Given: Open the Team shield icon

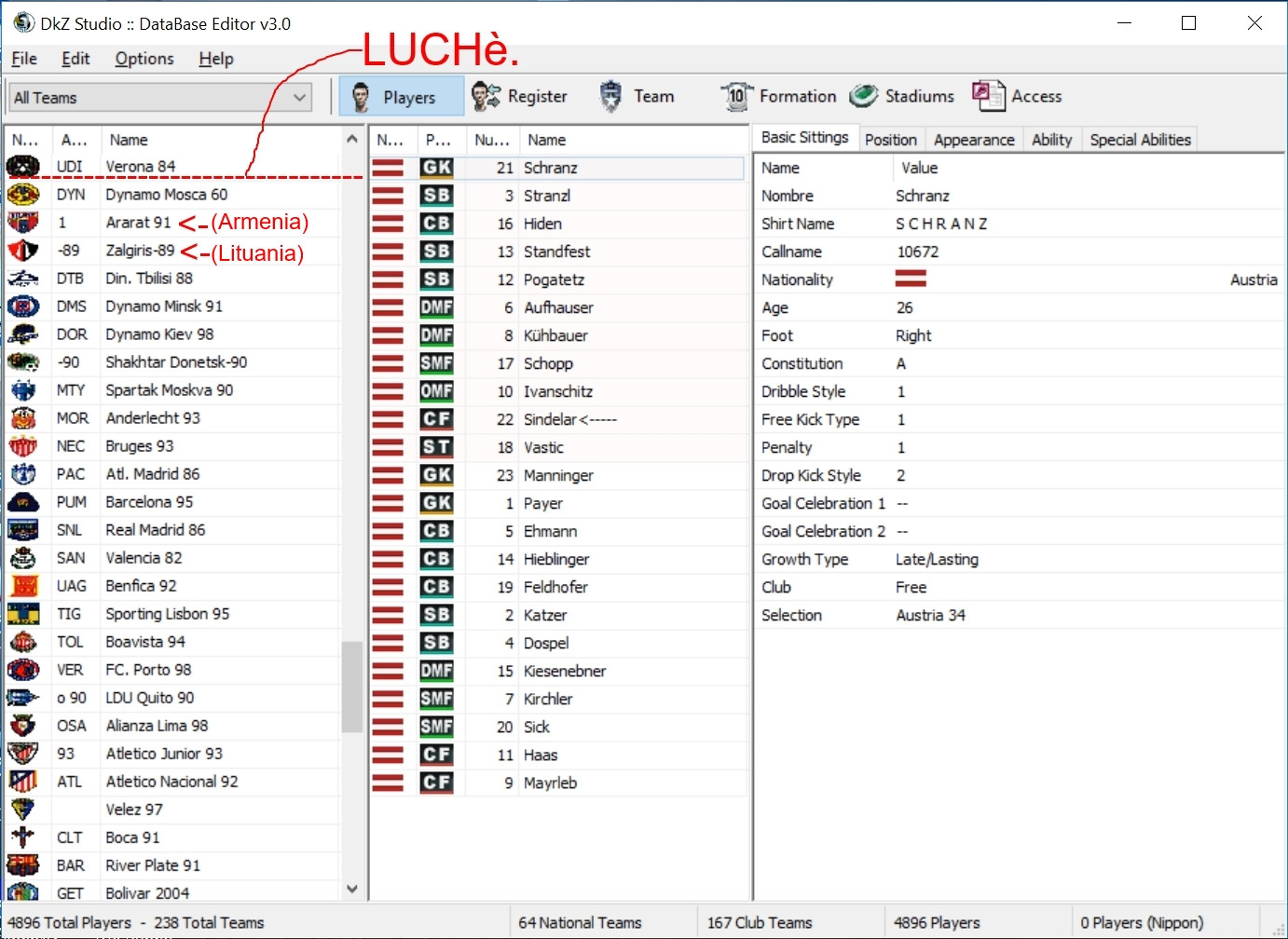Looking at the screenshot, I should (x=610, y=96).
